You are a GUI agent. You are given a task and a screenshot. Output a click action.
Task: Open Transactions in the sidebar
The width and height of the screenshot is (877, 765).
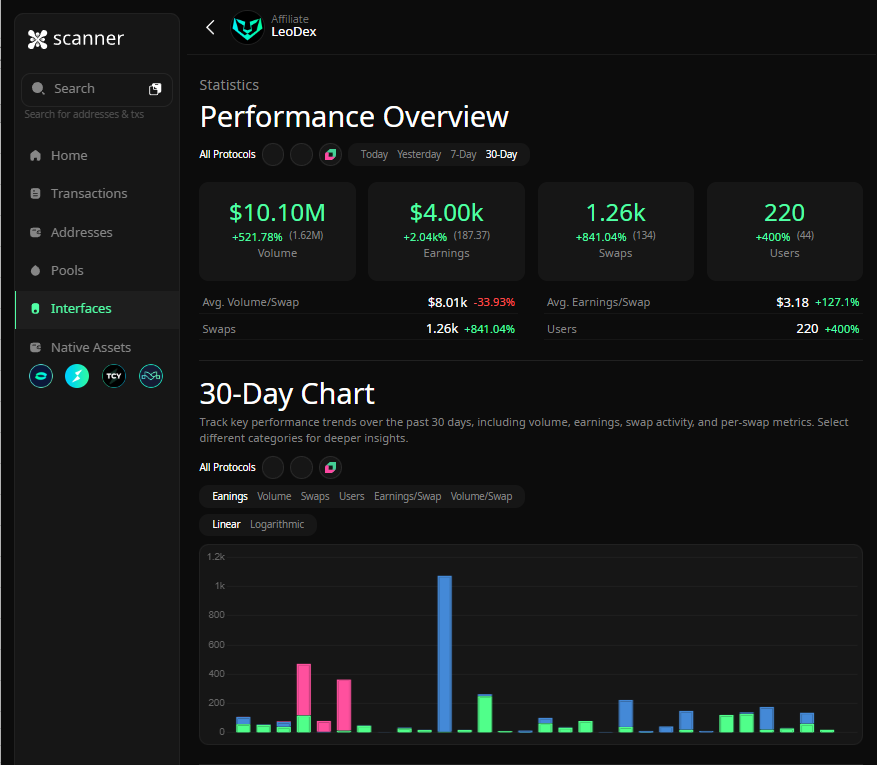coord(89,193)
